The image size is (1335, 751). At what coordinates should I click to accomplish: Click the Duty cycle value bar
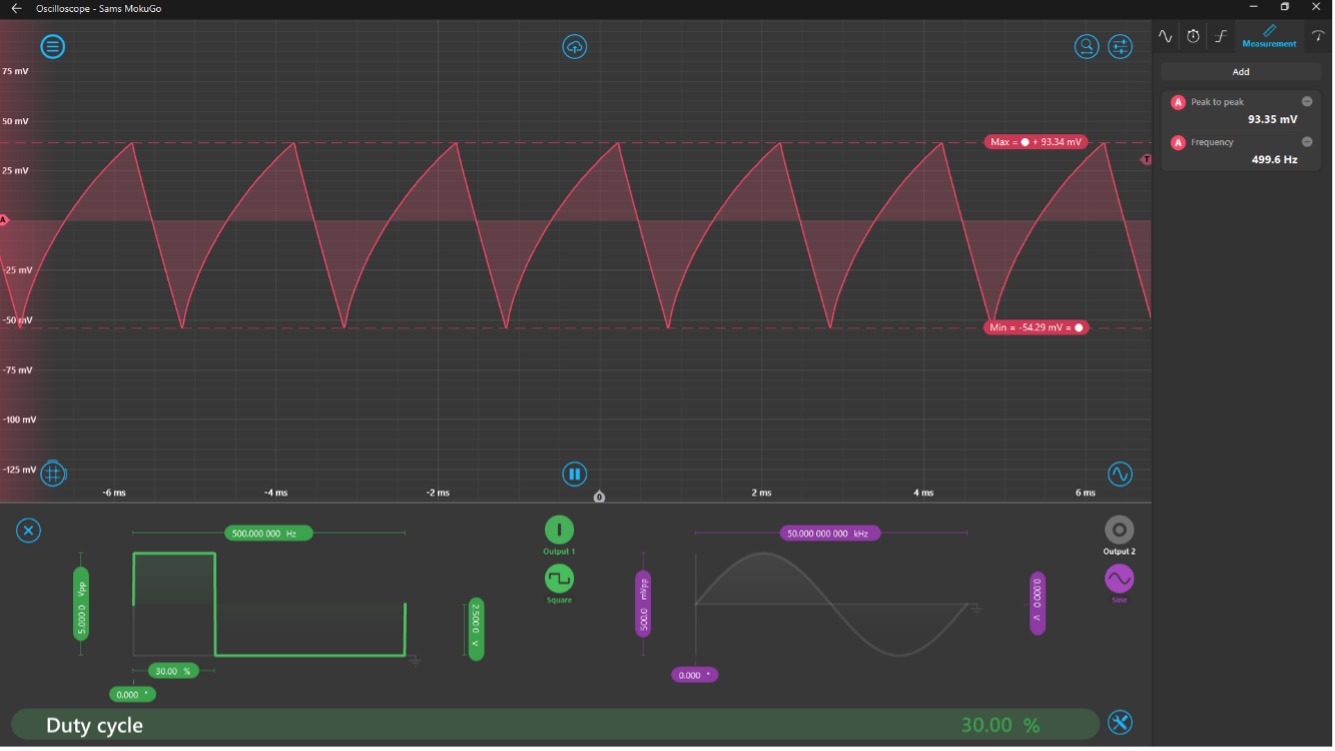(x=555, y=725)
